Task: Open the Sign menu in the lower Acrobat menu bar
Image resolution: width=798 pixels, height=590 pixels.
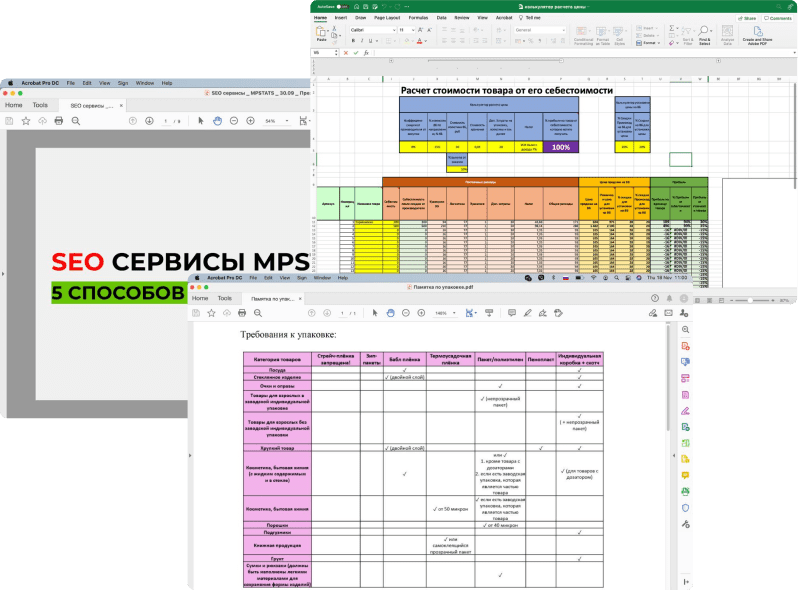Action: [x=302, y=278]
